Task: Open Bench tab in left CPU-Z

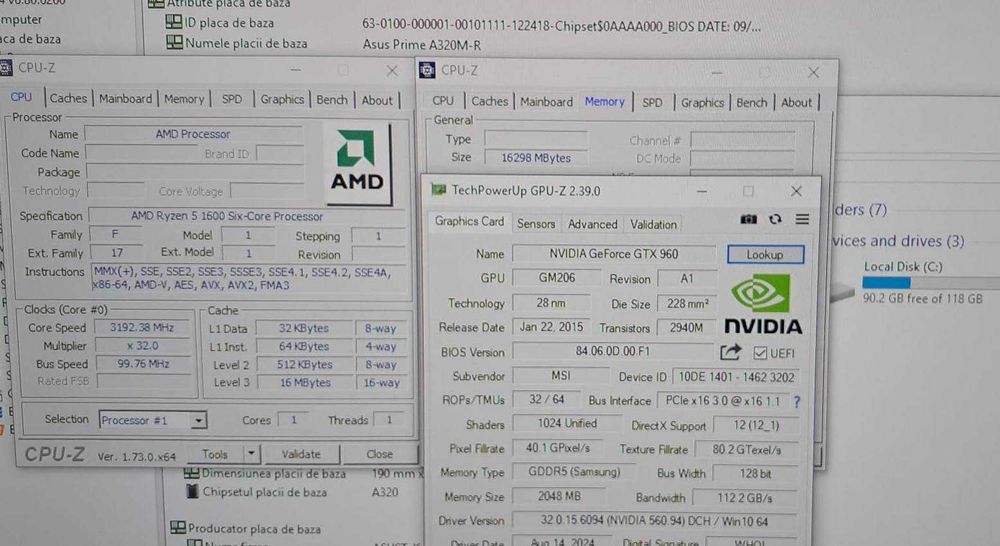Action: [x=332, y=100]
